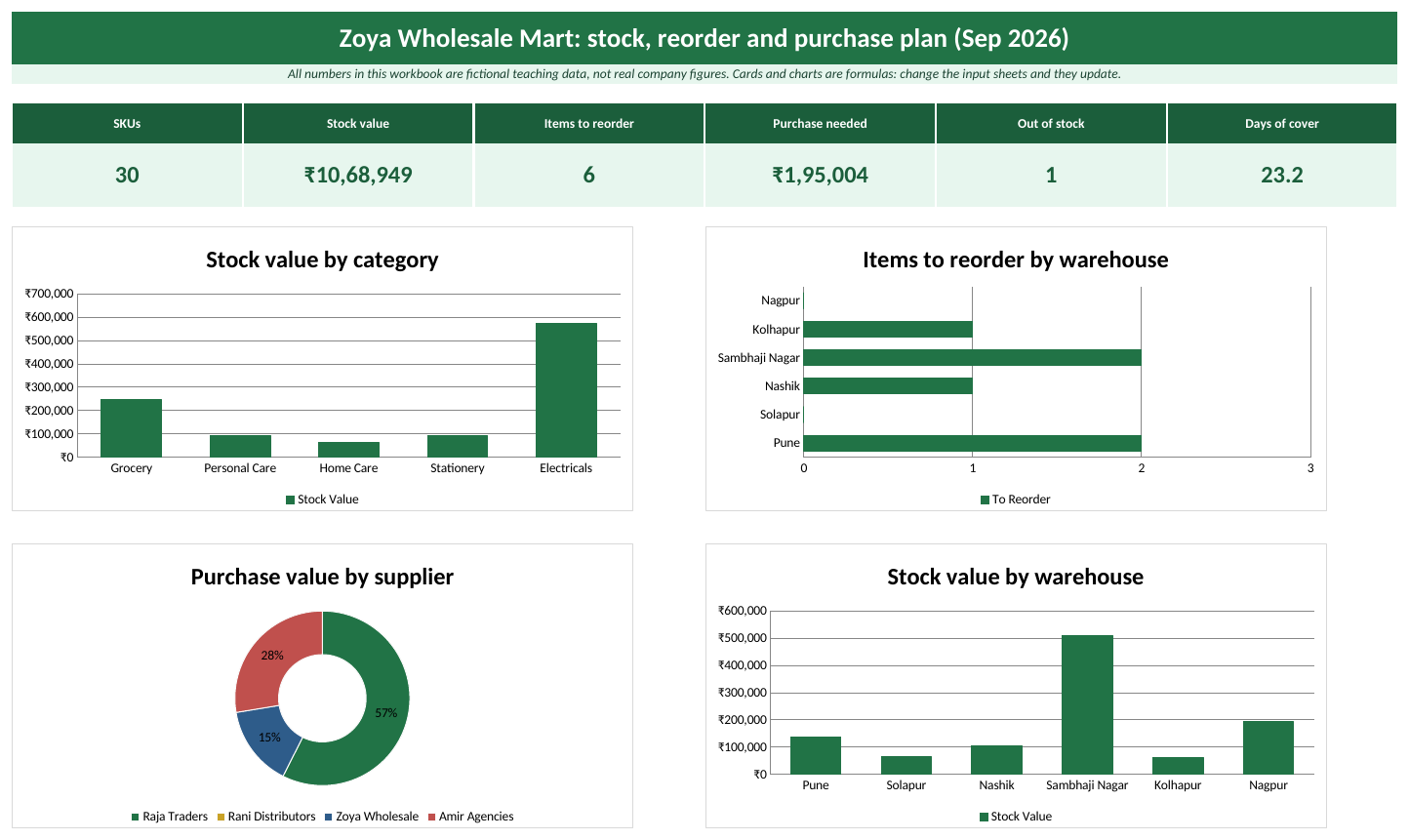Screen dimensions: 1409x840
Task: Select Sambhaji Nagar bar in warehouse value chart
Action: point(1087,704)
